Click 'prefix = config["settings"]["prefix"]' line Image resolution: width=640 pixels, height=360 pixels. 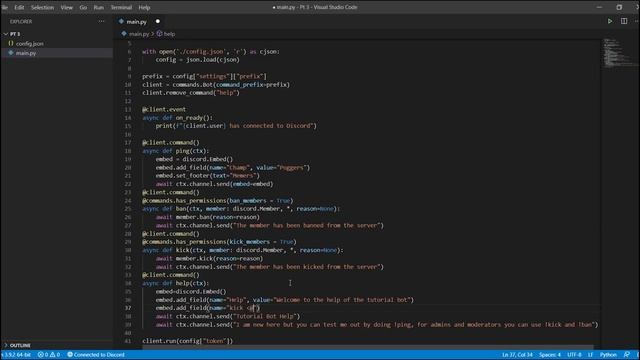(204, 76)
